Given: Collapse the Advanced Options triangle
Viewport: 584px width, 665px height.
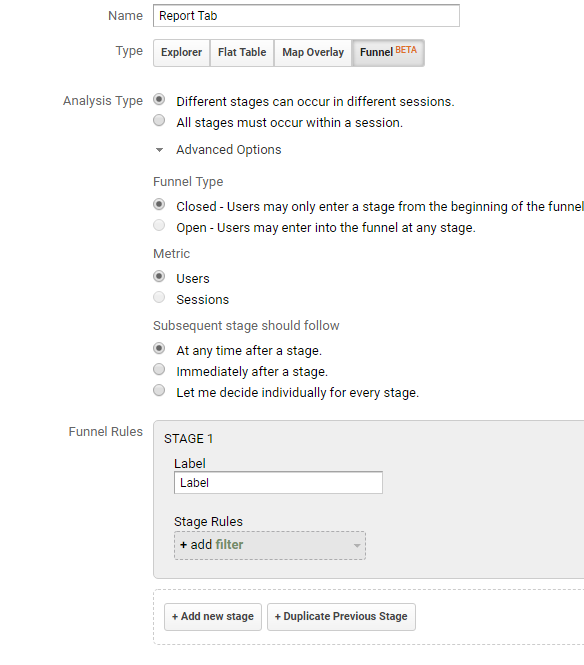Looking at the screenshot, I should [159, 150].
